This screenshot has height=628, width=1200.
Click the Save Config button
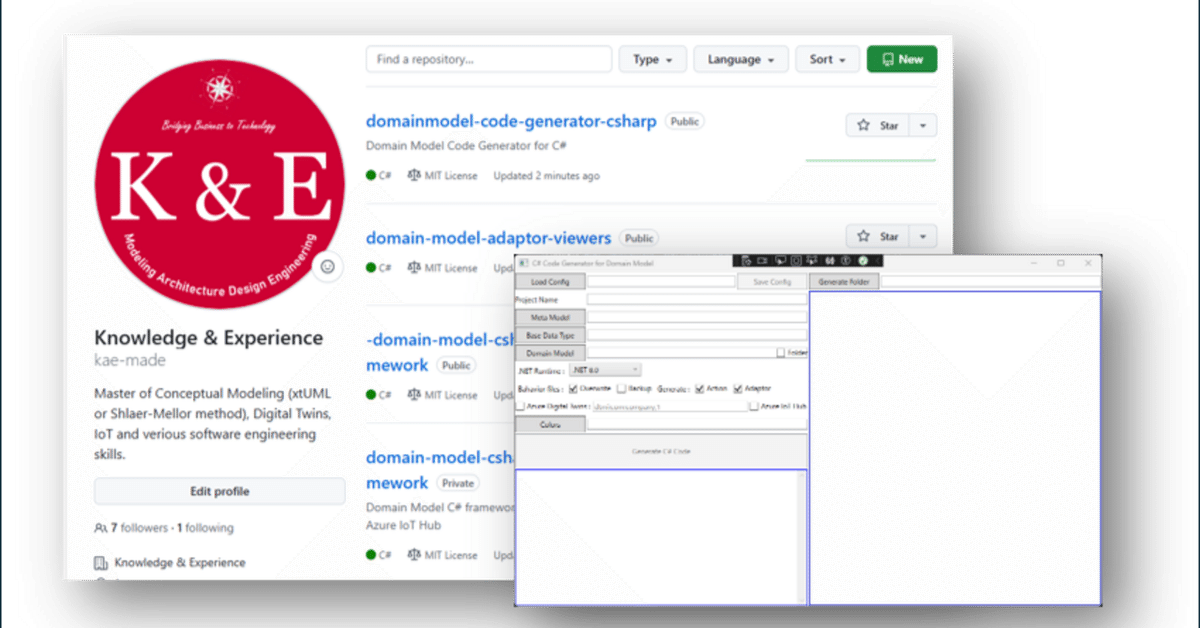point(772,282)
